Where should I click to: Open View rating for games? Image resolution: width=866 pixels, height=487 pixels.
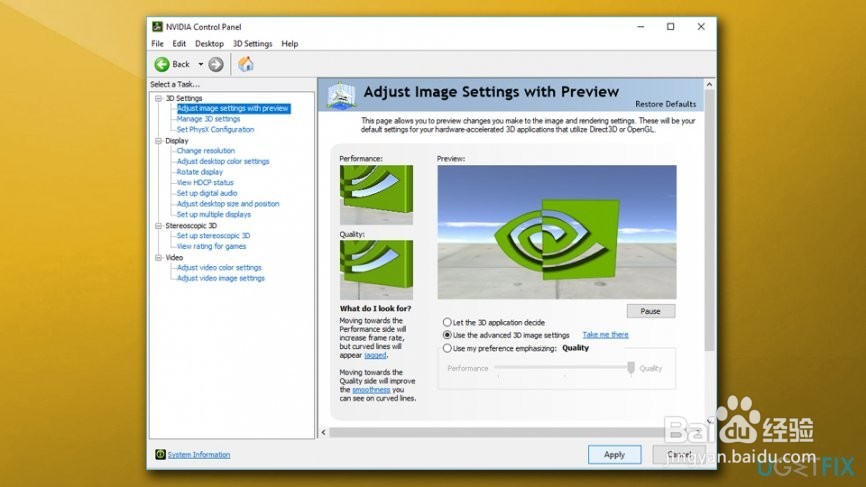coord(211,246)
